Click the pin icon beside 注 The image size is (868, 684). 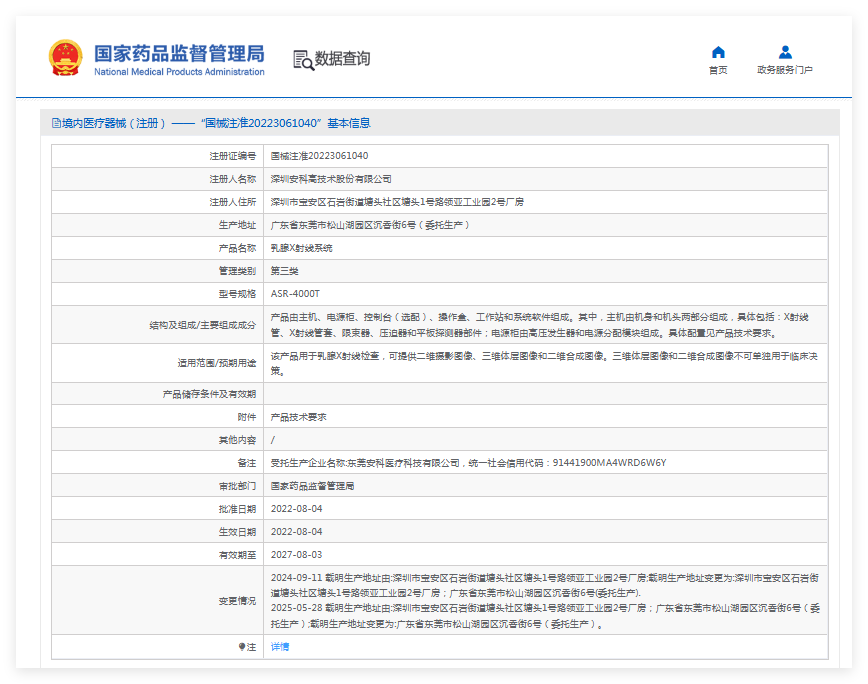tap(241, 646)
